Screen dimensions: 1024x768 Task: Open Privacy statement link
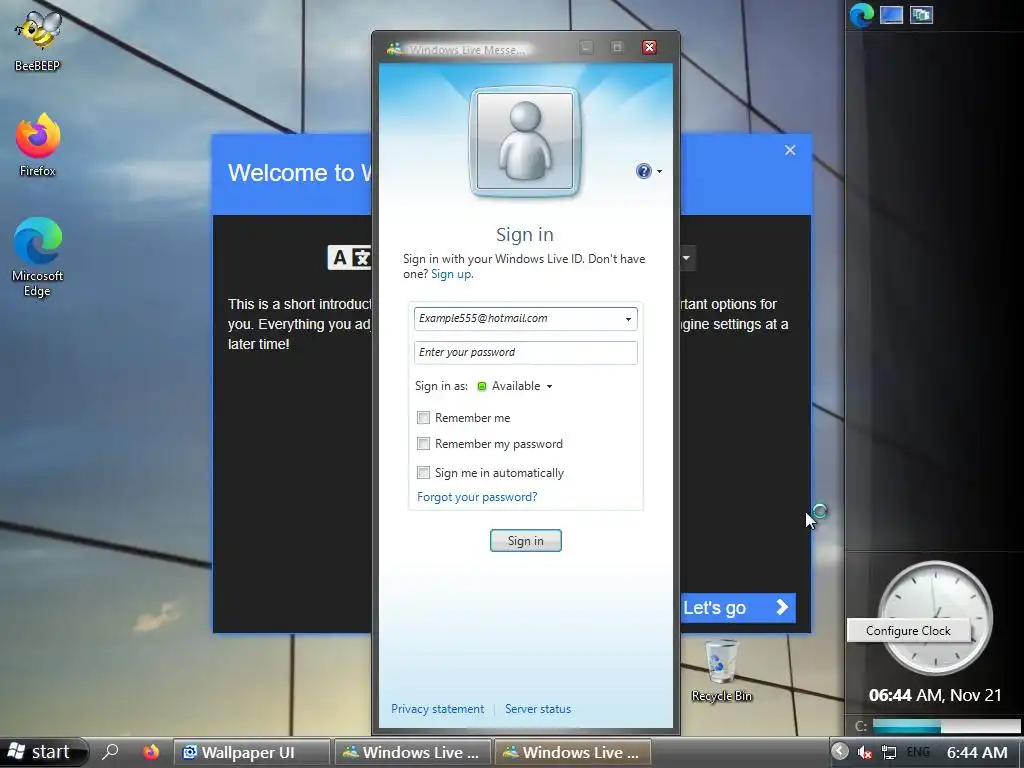[438, 709]
